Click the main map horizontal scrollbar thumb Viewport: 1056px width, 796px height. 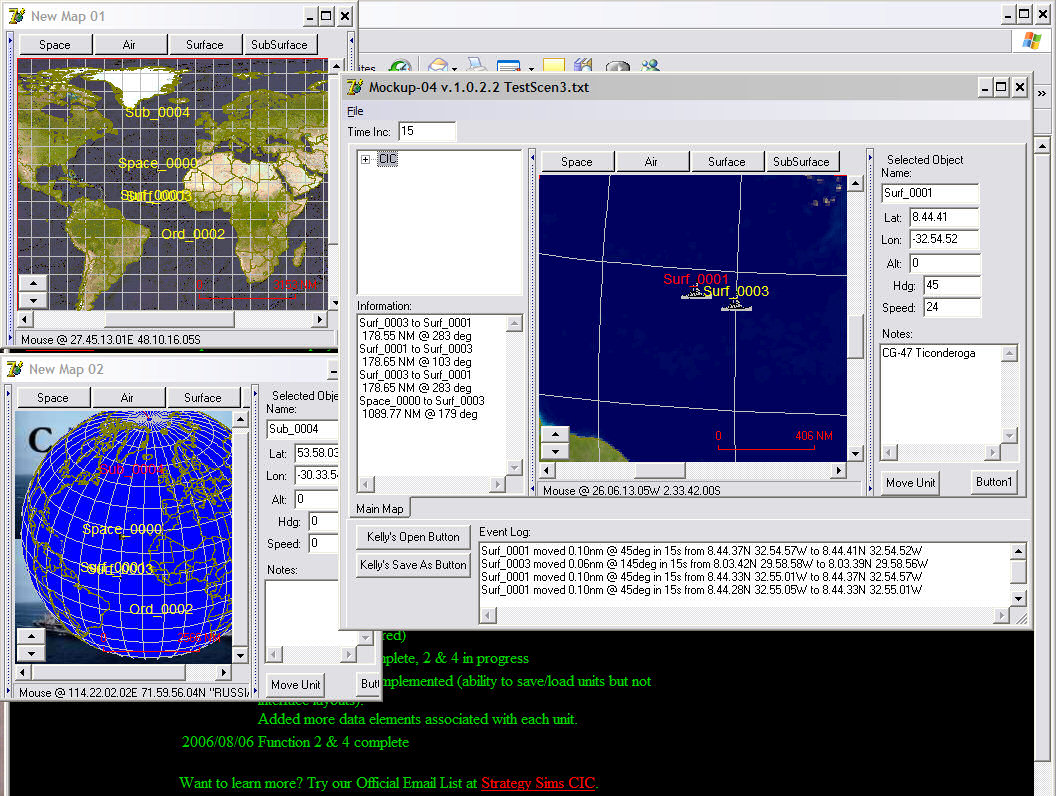click(659, 470)
